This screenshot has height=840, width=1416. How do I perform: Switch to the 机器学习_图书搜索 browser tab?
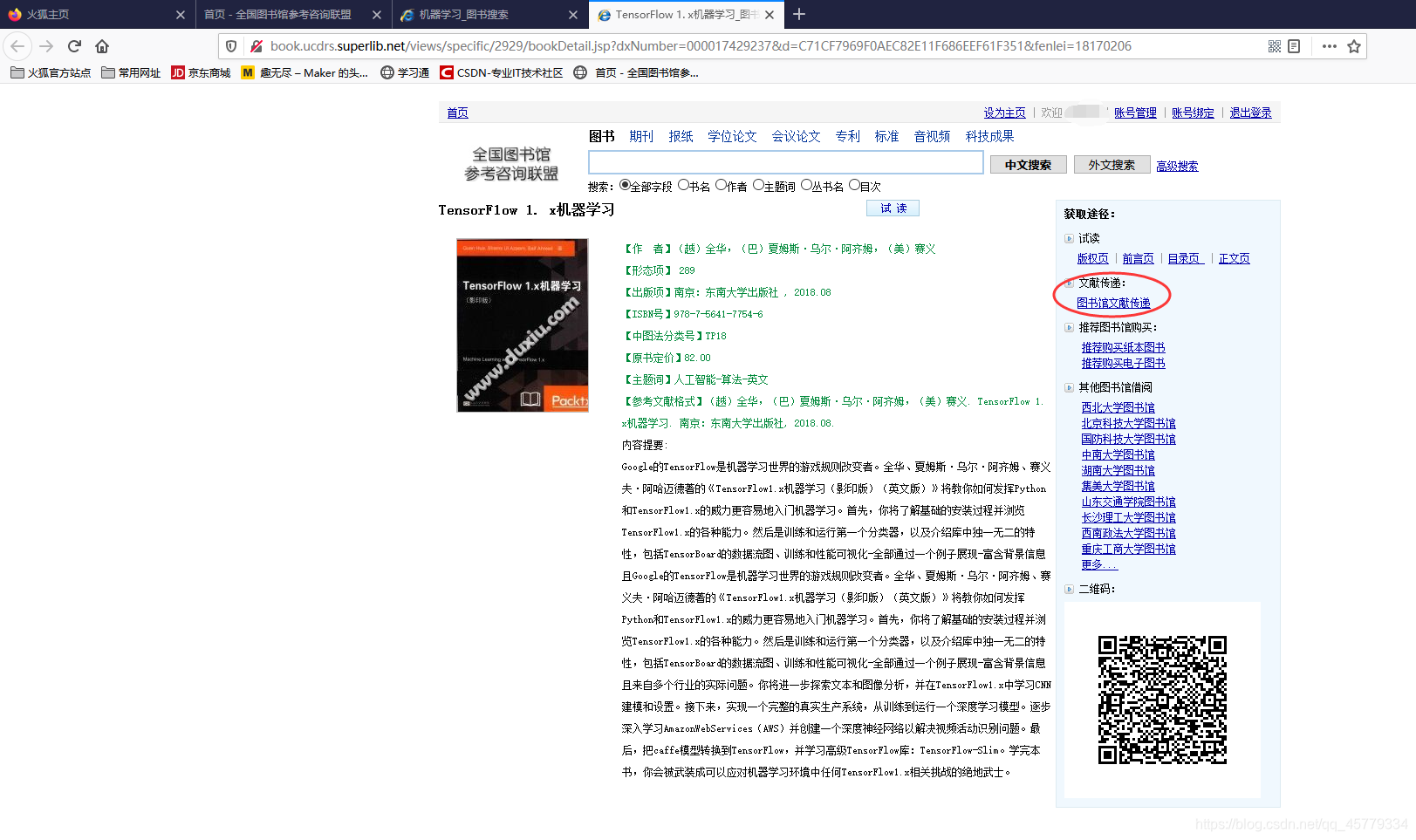(489, 15)
